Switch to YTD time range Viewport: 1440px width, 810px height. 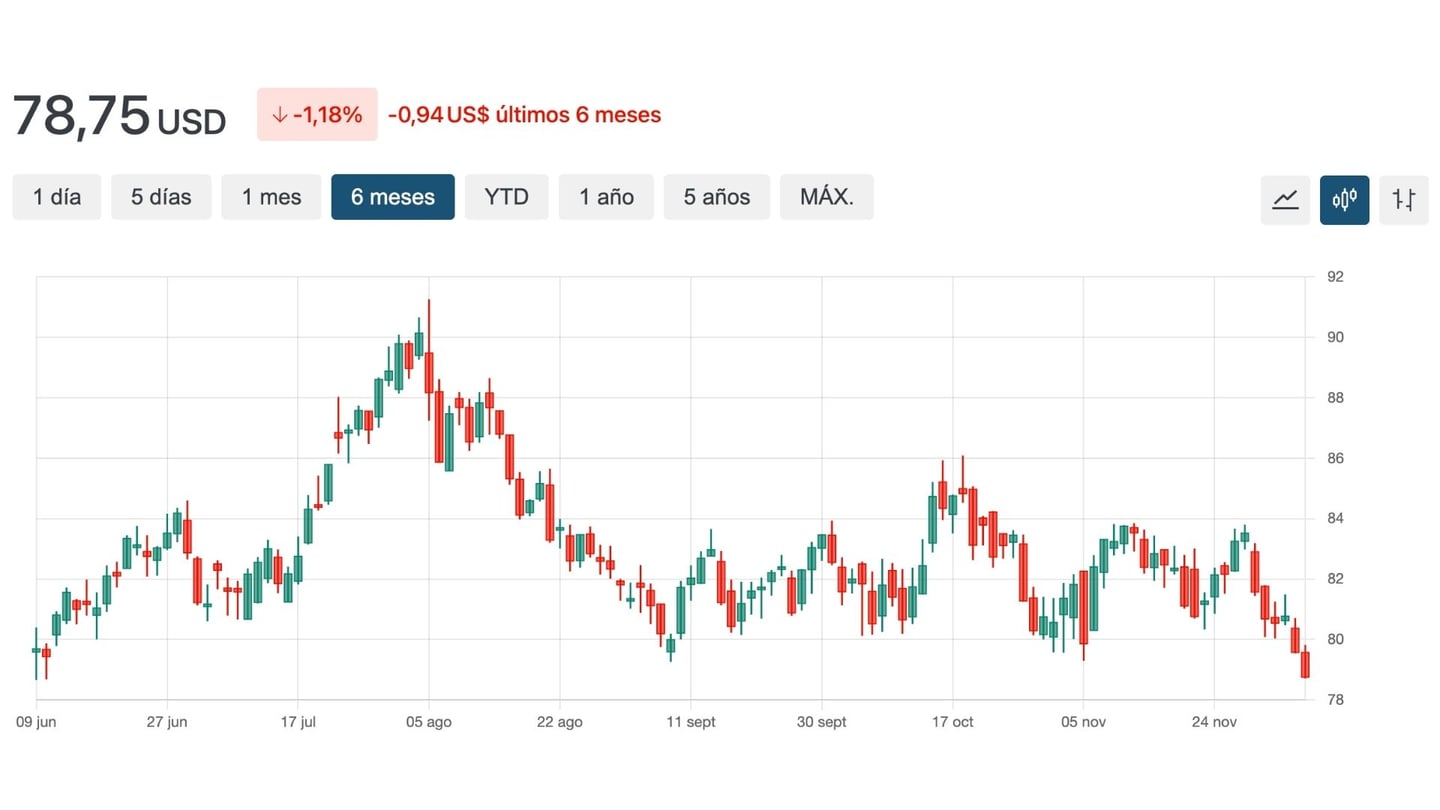click(506, 197)
